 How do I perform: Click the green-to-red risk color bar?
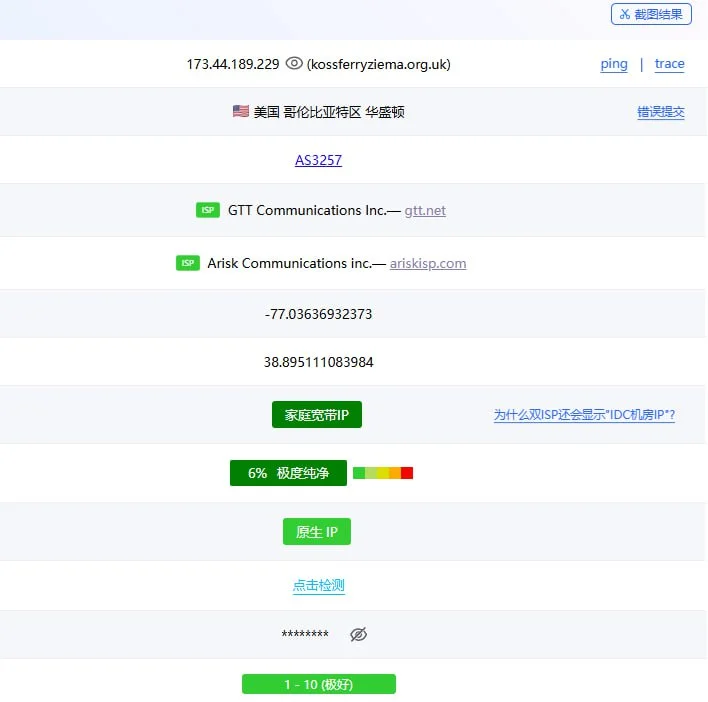coord(383,473)
